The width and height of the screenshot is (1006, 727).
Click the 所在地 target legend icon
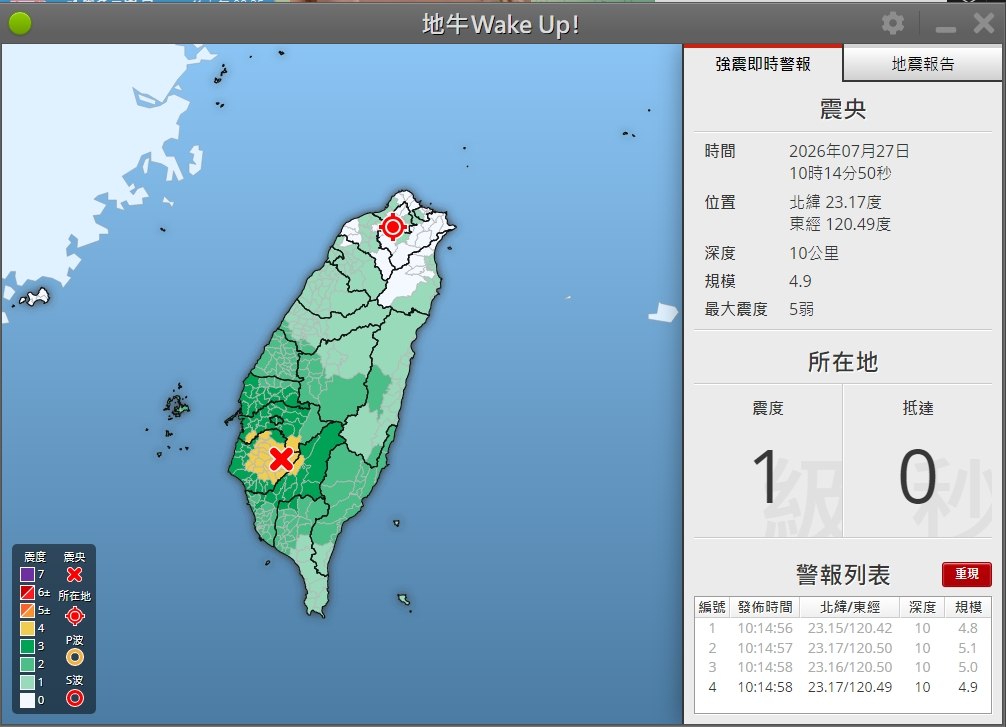point(74,616)
